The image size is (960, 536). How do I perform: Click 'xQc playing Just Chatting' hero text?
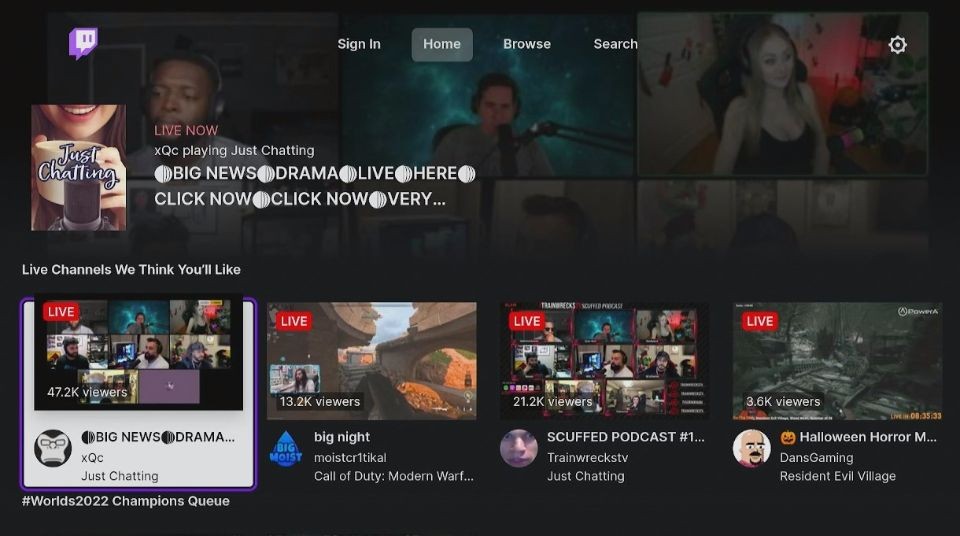coord(234,150)
